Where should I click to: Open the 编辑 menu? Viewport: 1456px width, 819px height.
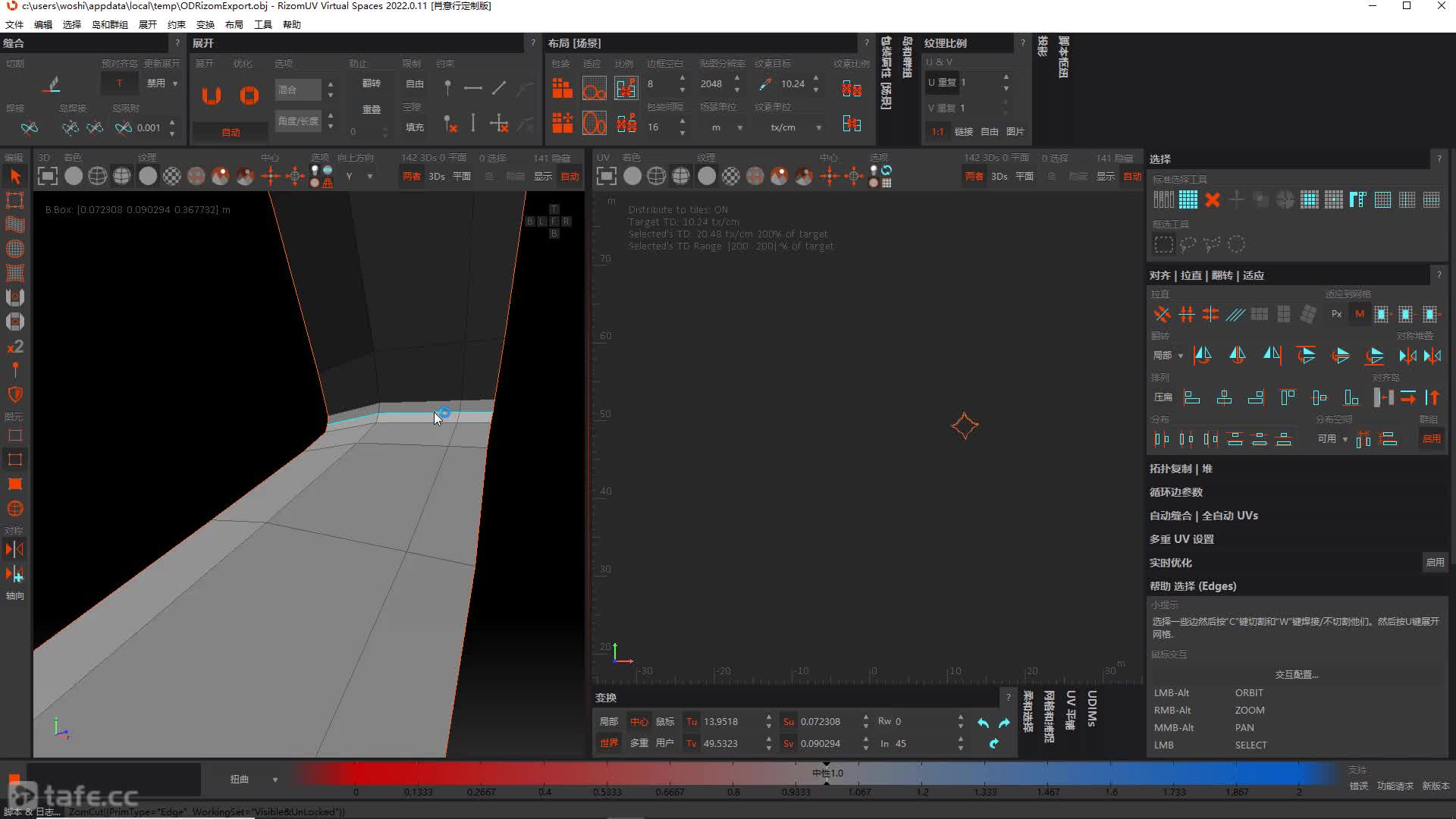[43, 24]
